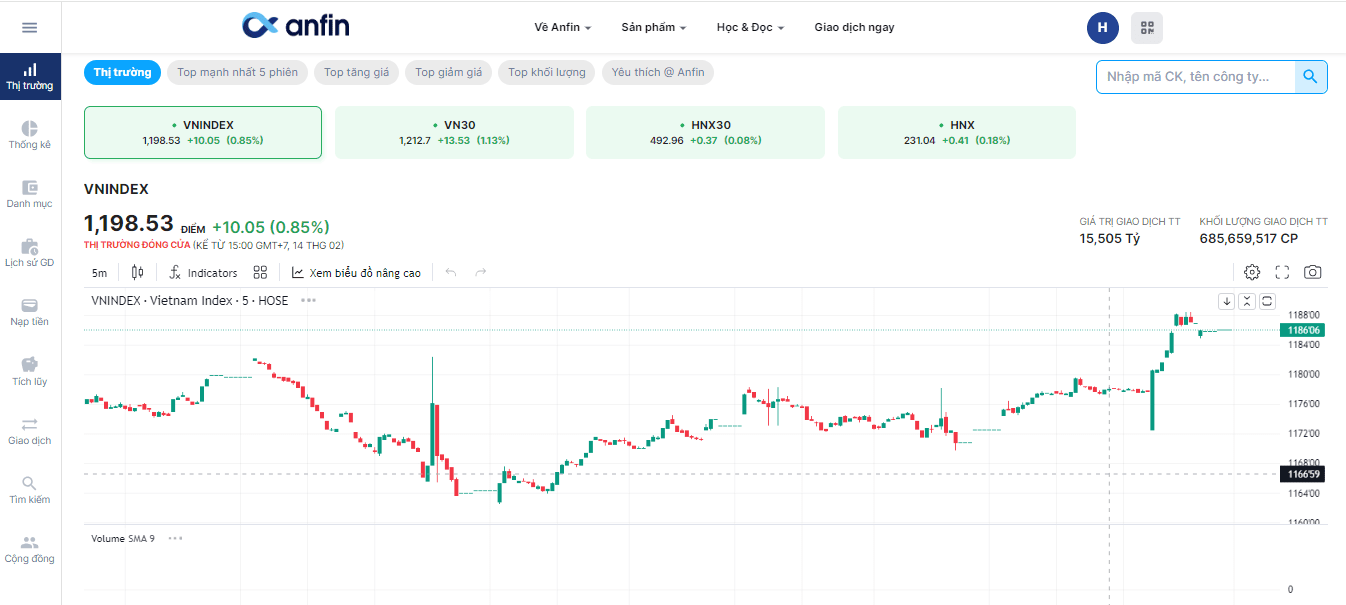Select the HNX30 index card

(x=705, y=132)
